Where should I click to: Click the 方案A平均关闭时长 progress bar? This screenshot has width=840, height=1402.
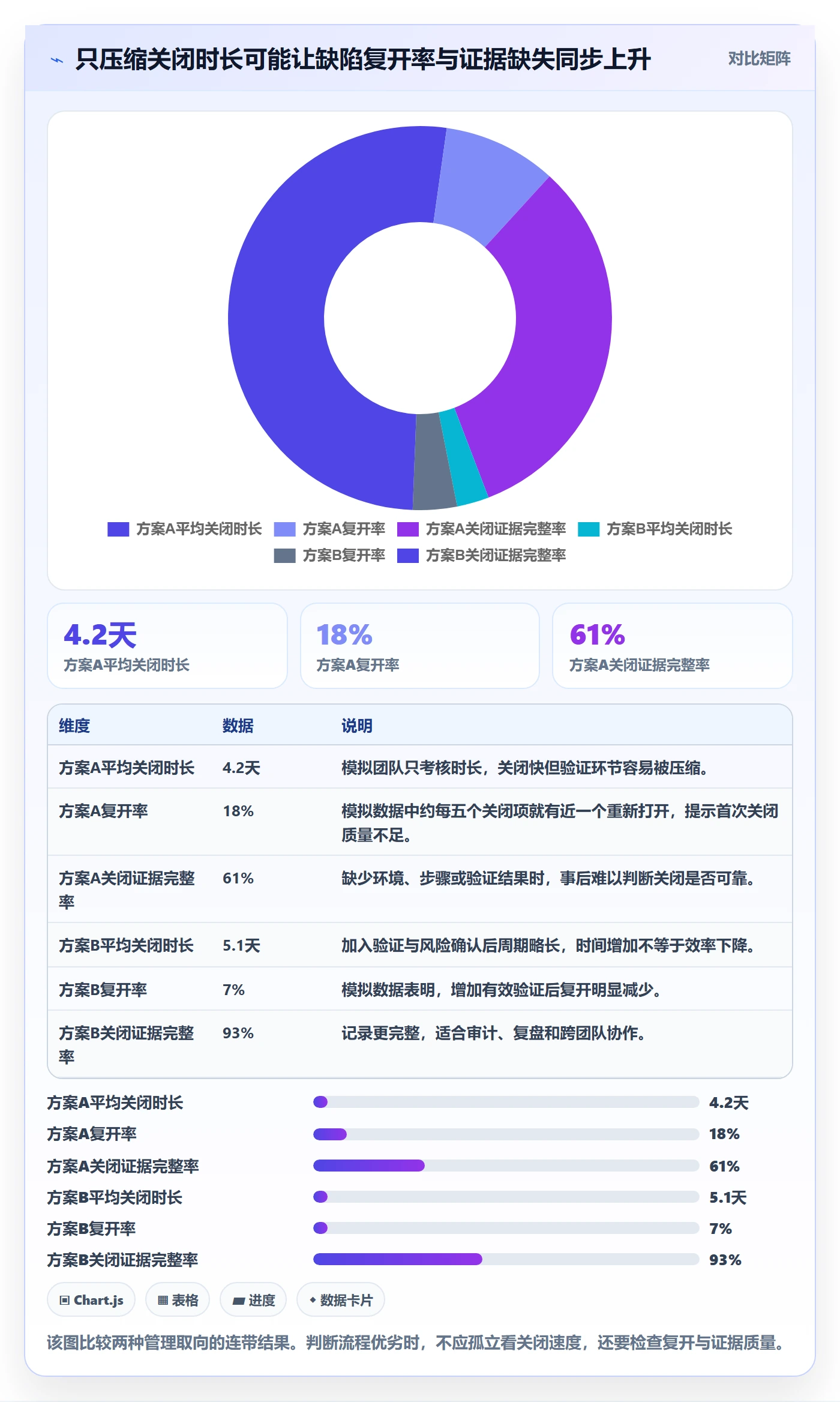(506, 1102)
